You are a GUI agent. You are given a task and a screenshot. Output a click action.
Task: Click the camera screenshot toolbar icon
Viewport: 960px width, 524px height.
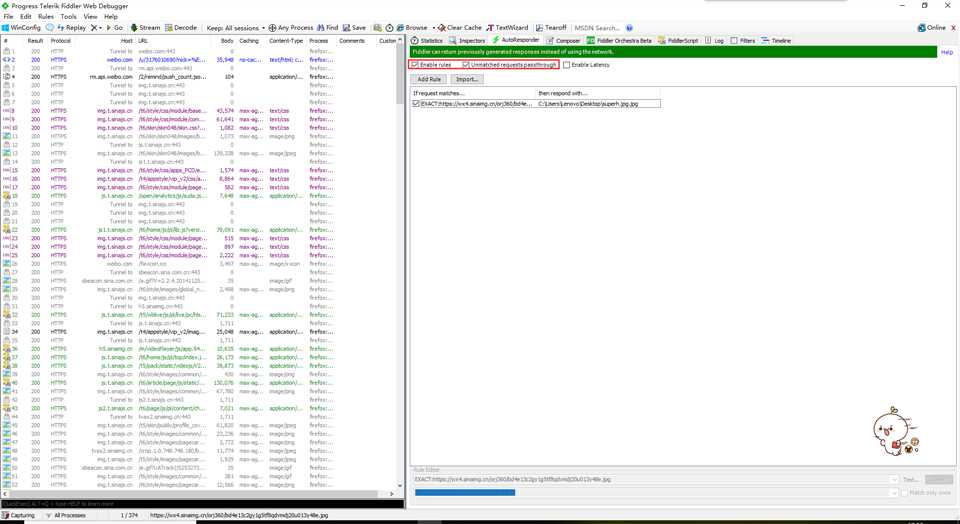point(378,28)
